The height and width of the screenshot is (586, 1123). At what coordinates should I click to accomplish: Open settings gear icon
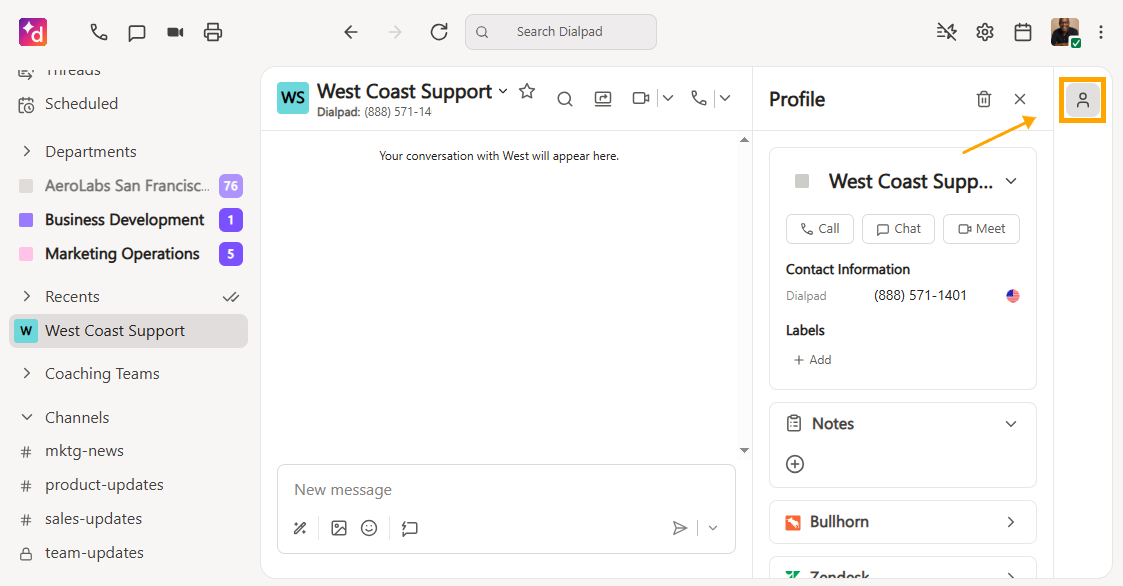pos(985,32)
